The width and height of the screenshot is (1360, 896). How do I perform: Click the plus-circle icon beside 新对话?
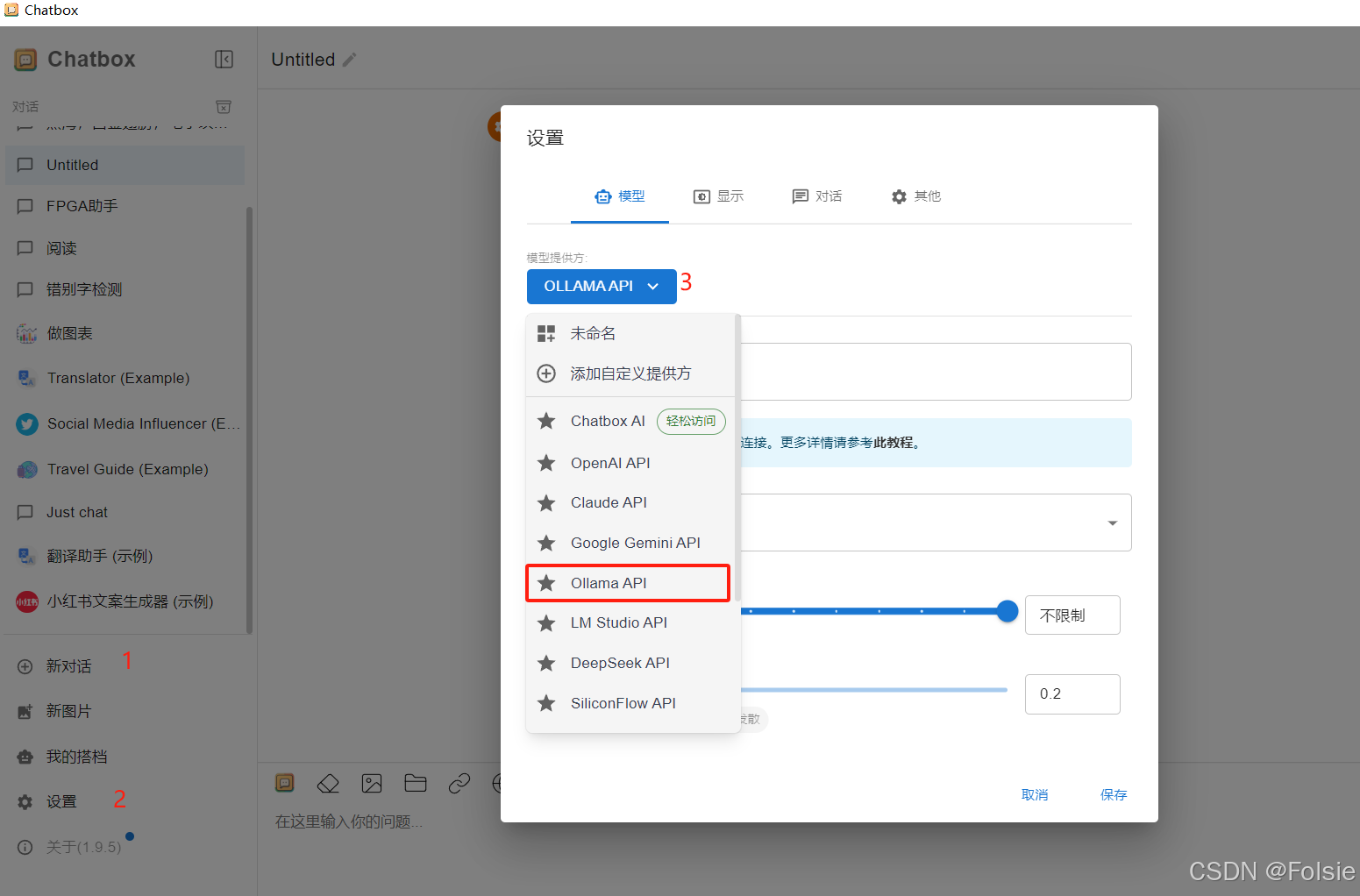pos(25,666)
